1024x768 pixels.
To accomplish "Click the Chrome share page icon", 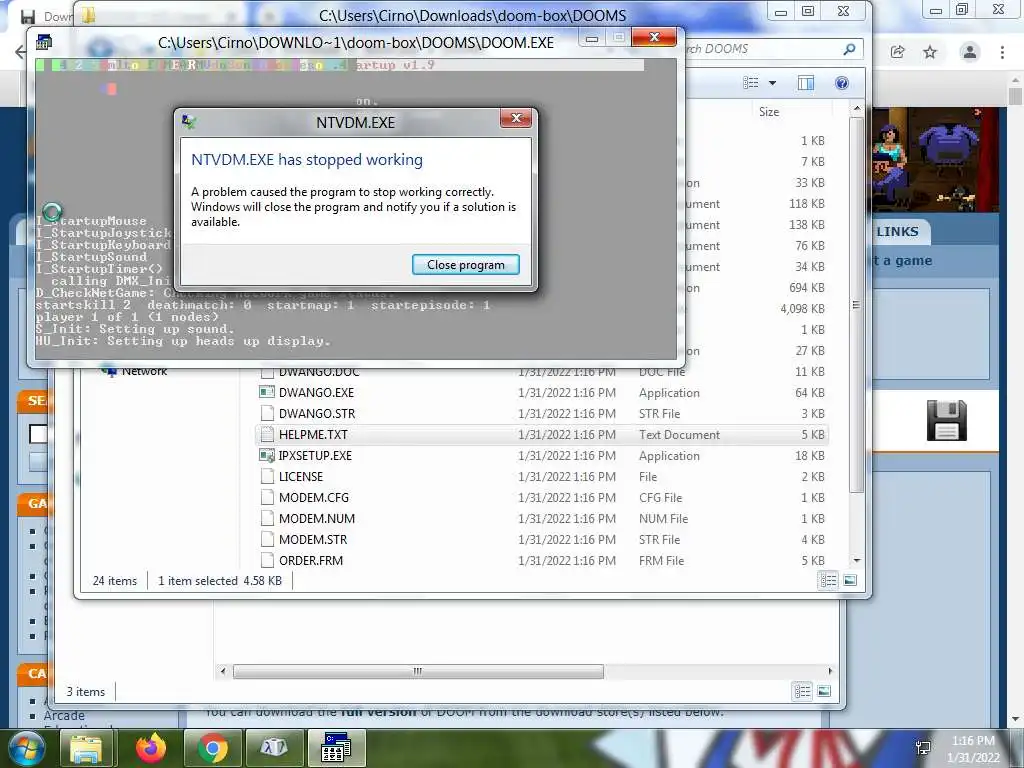I will [897, 52].
